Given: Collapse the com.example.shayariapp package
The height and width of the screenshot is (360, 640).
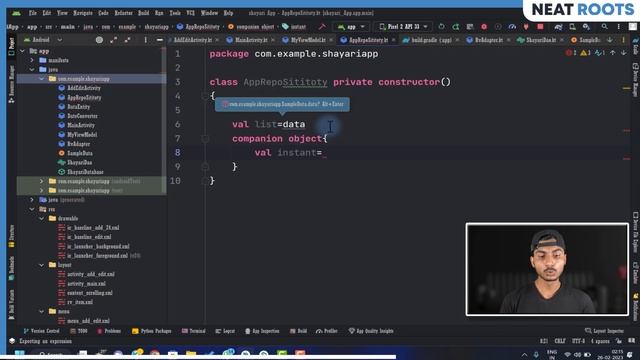Looking at the screenshot, I should 42,79.
